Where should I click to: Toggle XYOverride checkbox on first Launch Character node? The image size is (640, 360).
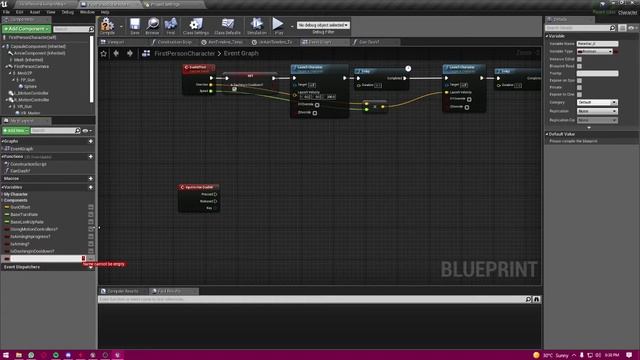[x=317, y=105]
